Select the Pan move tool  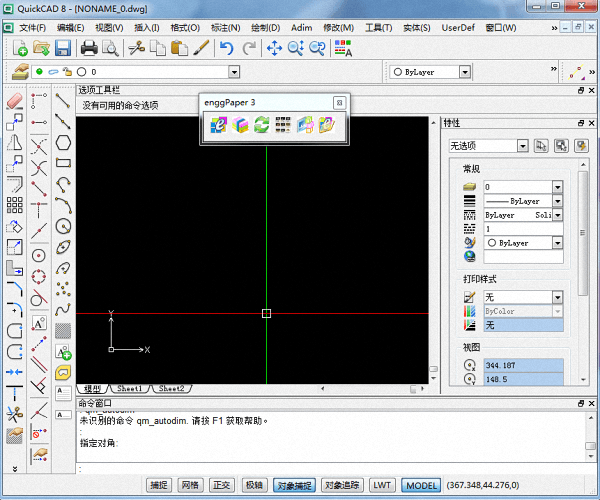tap(274, 48)
